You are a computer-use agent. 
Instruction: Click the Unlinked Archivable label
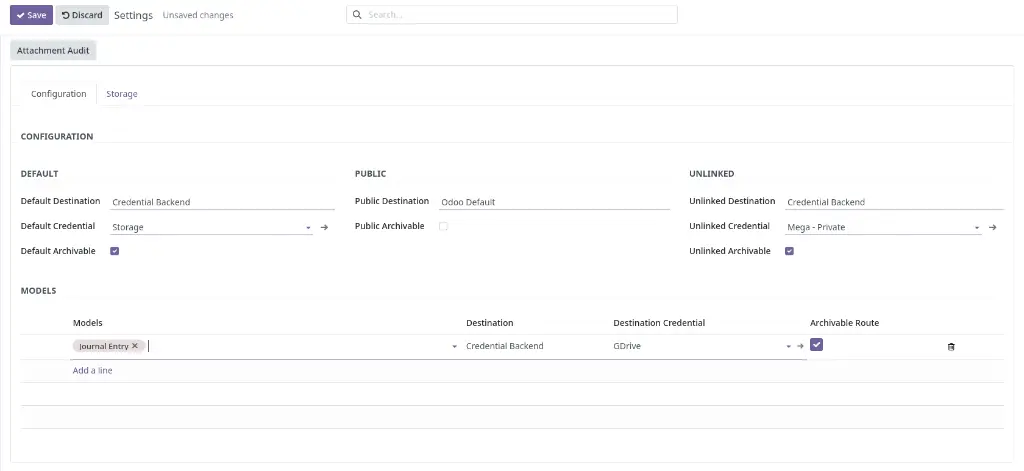click(x=730, y=251)
